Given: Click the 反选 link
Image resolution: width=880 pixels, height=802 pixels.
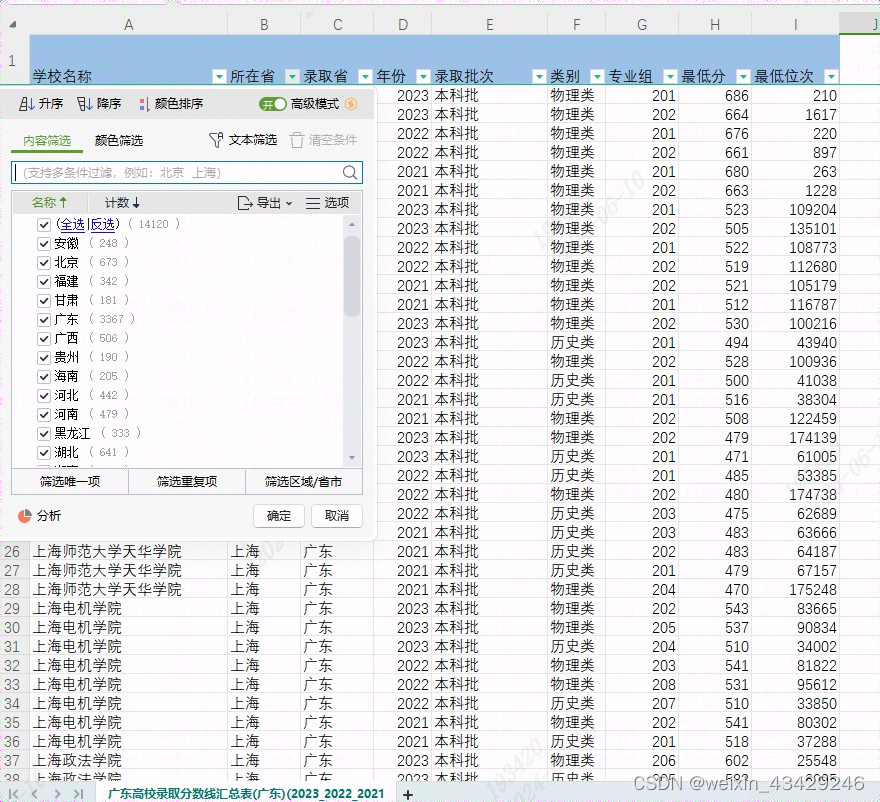Looking at the screenshot, I should click(x=103, y=224).
